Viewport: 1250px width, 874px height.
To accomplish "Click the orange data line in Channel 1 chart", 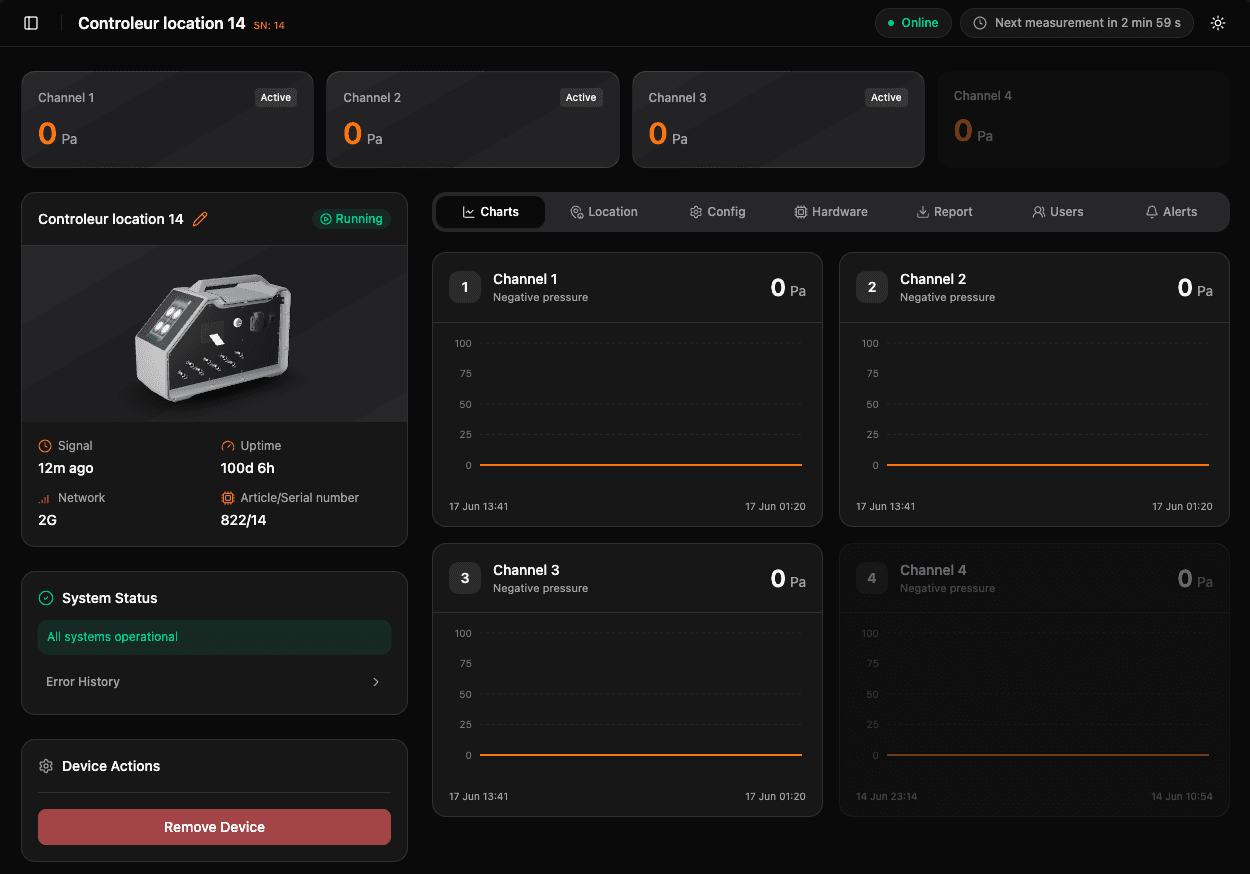I will 641,465.
